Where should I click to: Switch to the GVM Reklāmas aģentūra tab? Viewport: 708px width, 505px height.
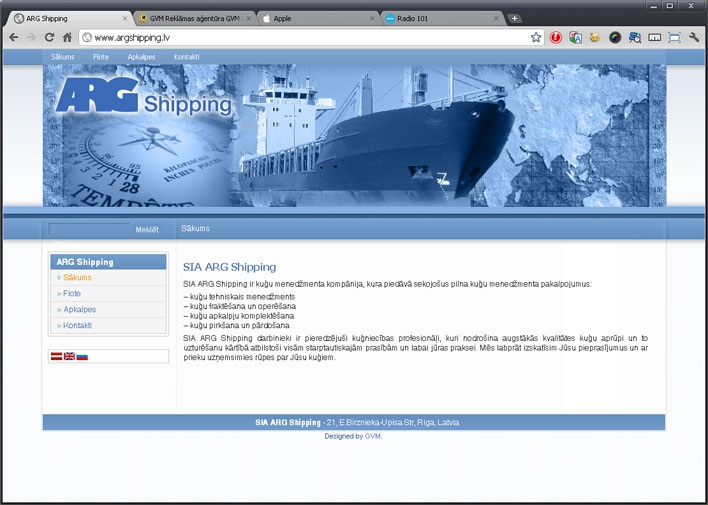pyautogui.click(x=196, y=19)
